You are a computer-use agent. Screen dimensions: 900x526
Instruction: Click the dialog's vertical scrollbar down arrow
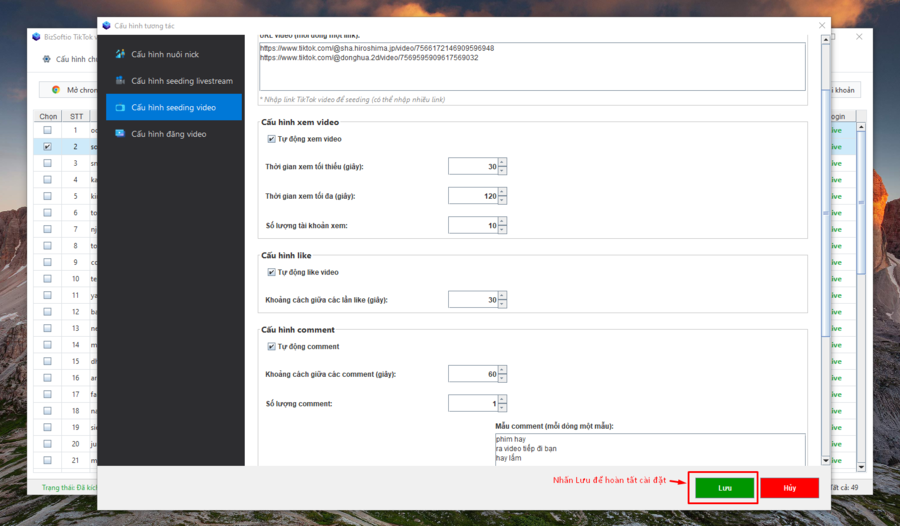click(x=825, y=460)
